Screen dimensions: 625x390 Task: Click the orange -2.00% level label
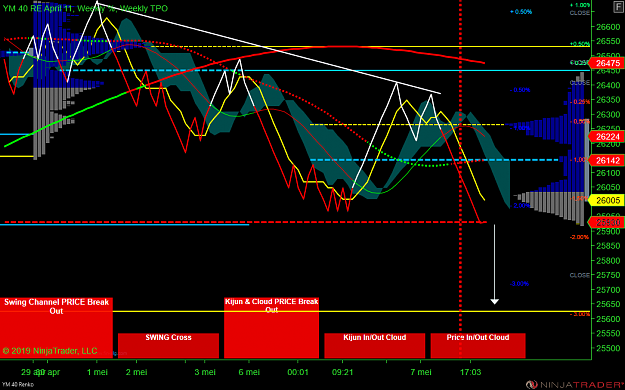[579, 237]
